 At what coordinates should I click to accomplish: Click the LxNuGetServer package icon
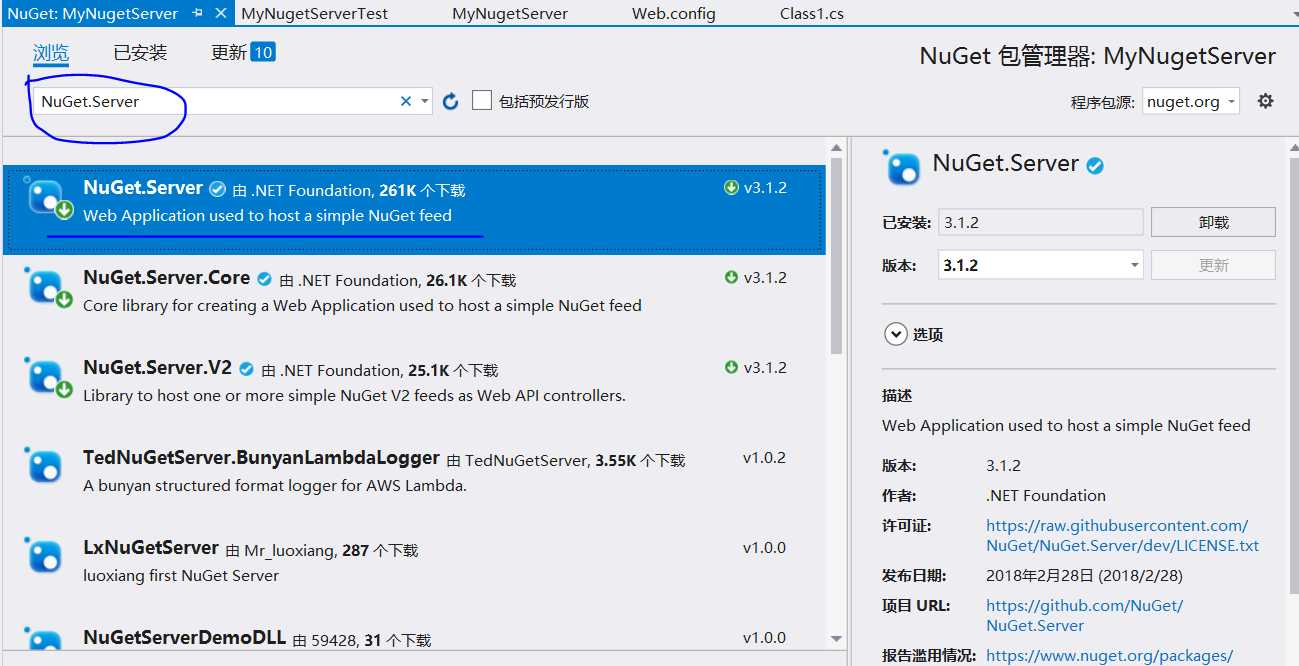pos(44,556)
